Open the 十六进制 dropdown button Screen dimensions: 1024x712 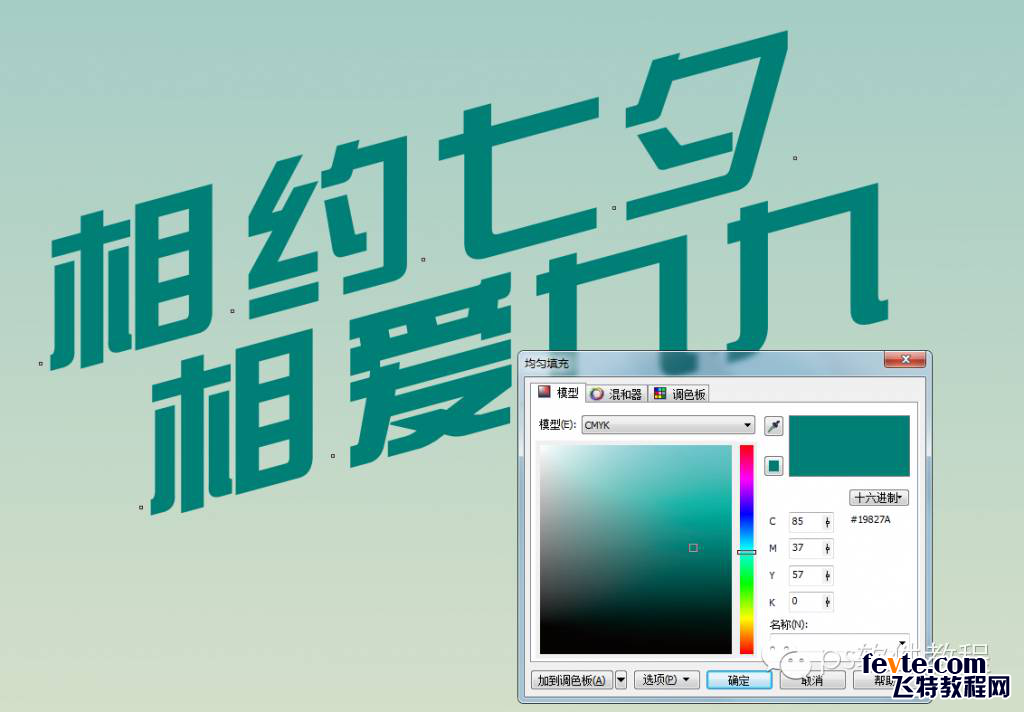point(878,498)
